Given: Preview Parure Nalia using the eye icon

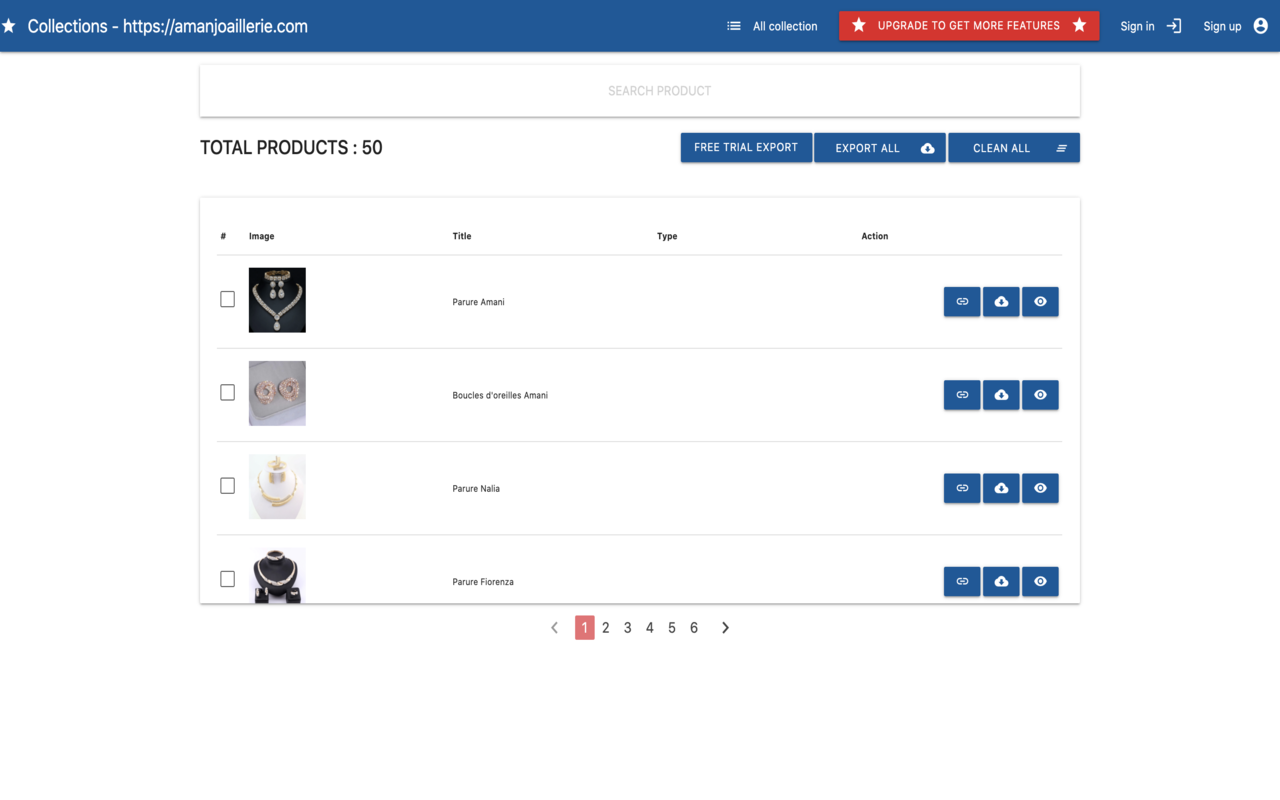Looking at the screenshot, I should (1040, 488).
